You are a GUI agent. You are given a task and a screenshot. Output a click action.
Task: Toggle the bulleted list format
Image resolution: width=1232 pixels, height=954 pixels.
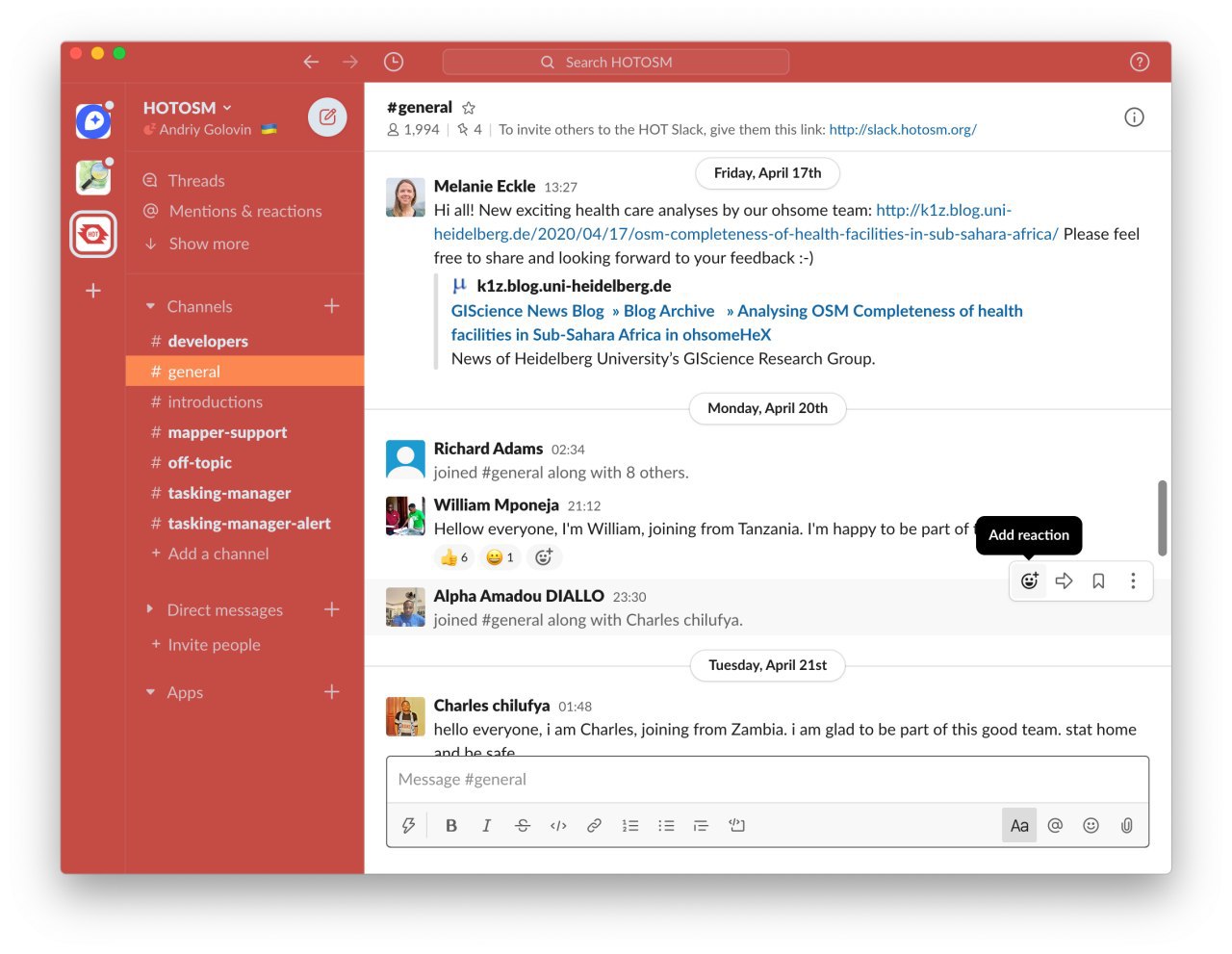(666, 825)
